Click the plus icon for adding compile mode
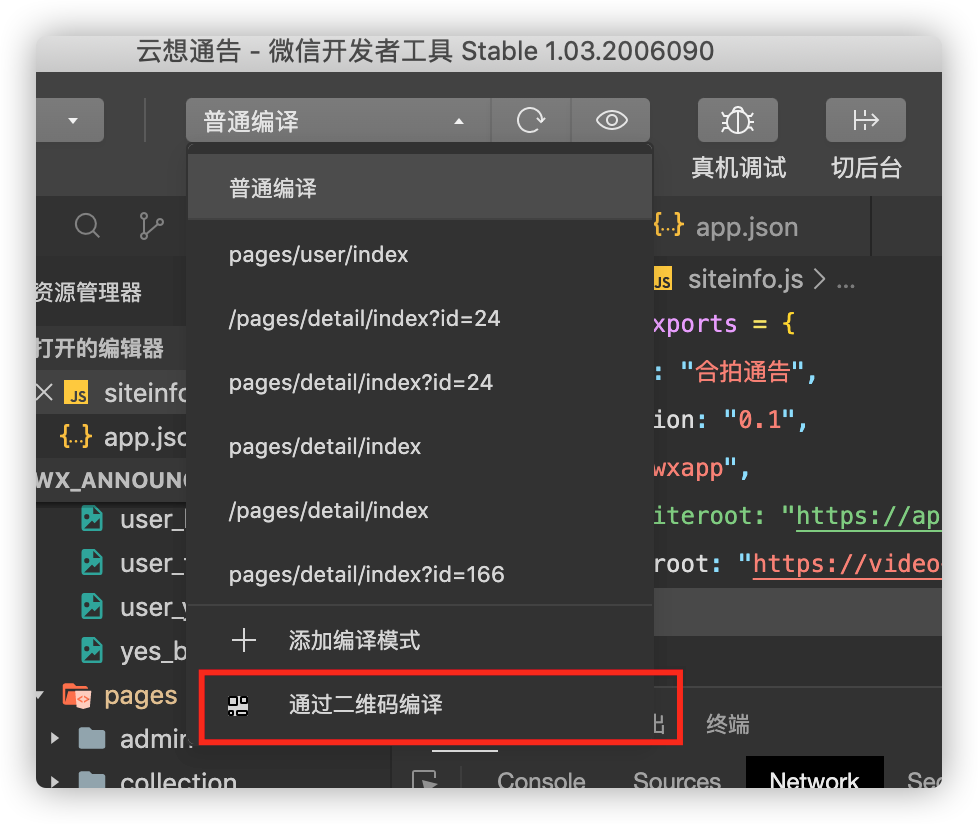978x824 pixels. click(x=244, y=641)
